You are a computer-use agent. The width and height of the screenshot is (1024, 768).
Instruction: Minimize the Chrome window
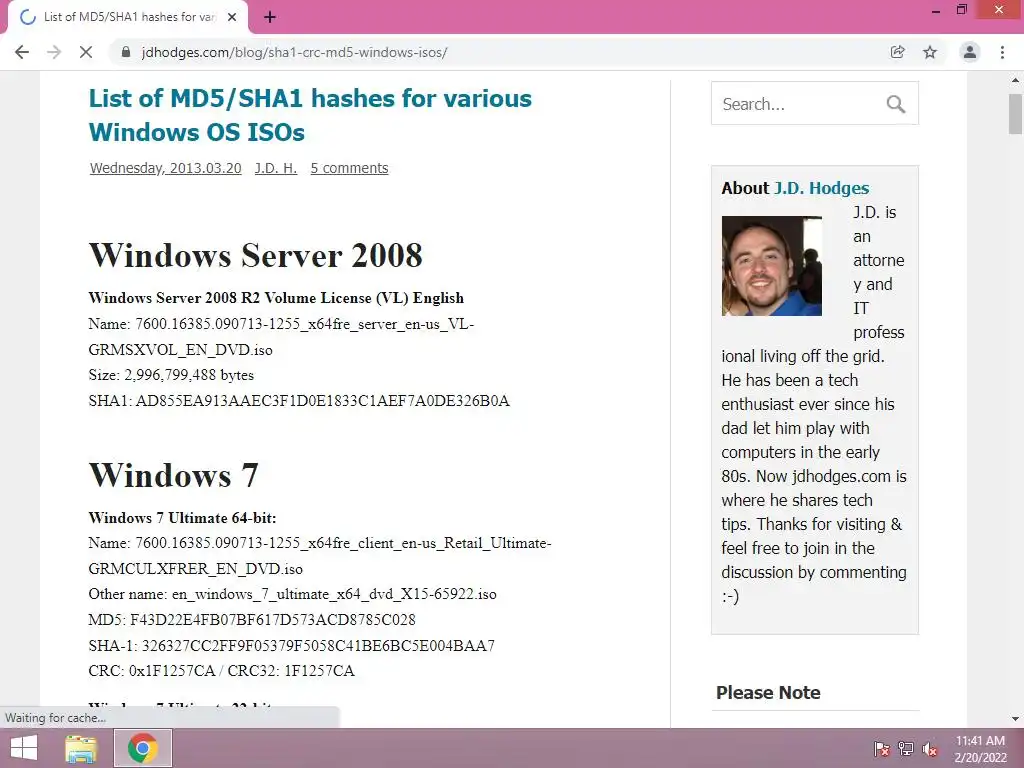936,10
